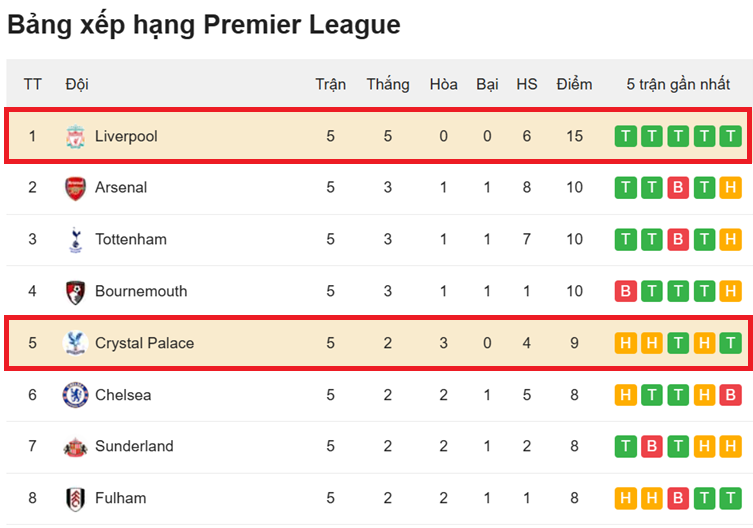Click the Arsenal club crest icon

75,188
